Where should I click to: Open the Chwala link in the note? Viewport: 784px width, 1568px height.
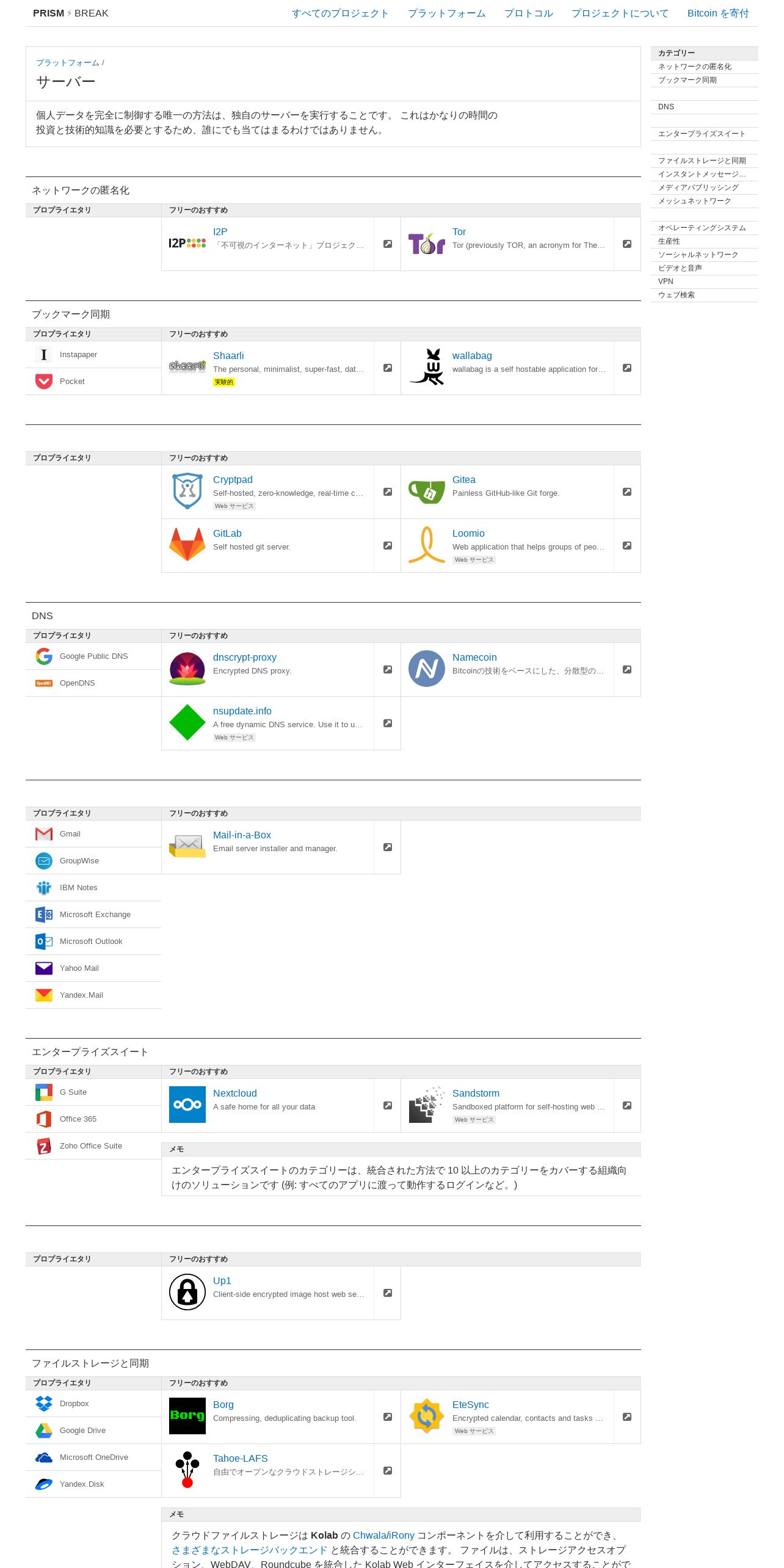pos(369,1536)
